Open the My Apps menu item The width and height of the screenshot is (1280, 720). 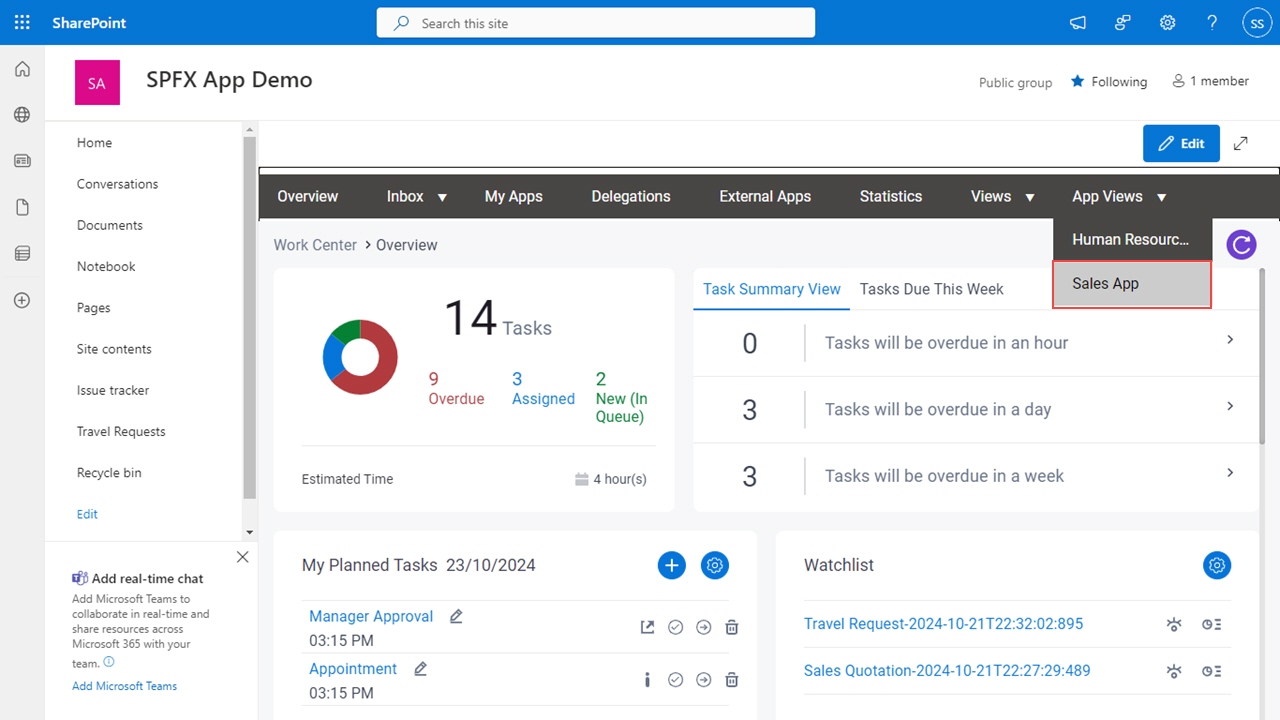point(514,197)
